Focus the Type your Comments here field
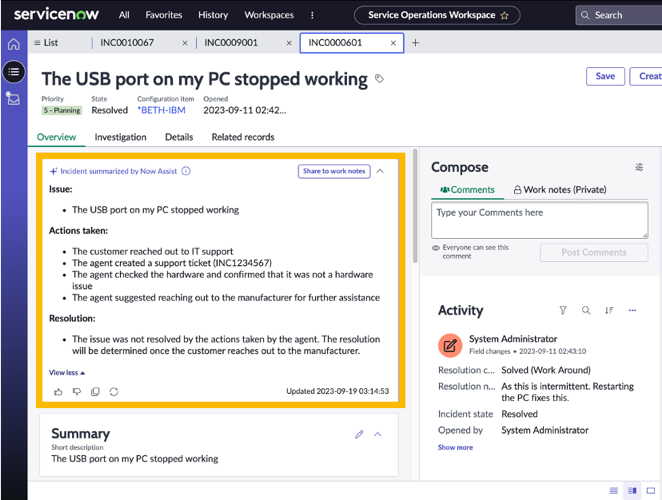Image resolution: width=662 pixels, height=500 pixels. click(x=540, y=220)
